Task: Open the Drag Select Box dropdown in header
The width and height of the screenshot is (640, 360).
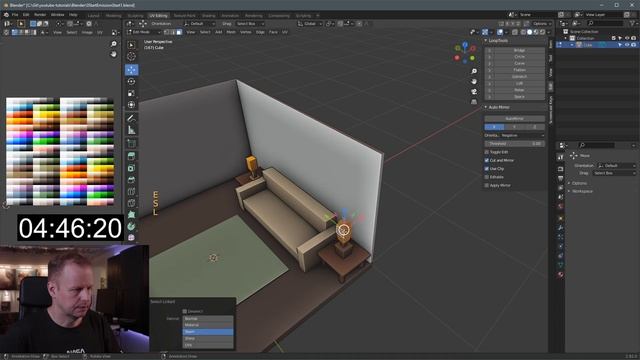Action: click(x=249, y=24)
